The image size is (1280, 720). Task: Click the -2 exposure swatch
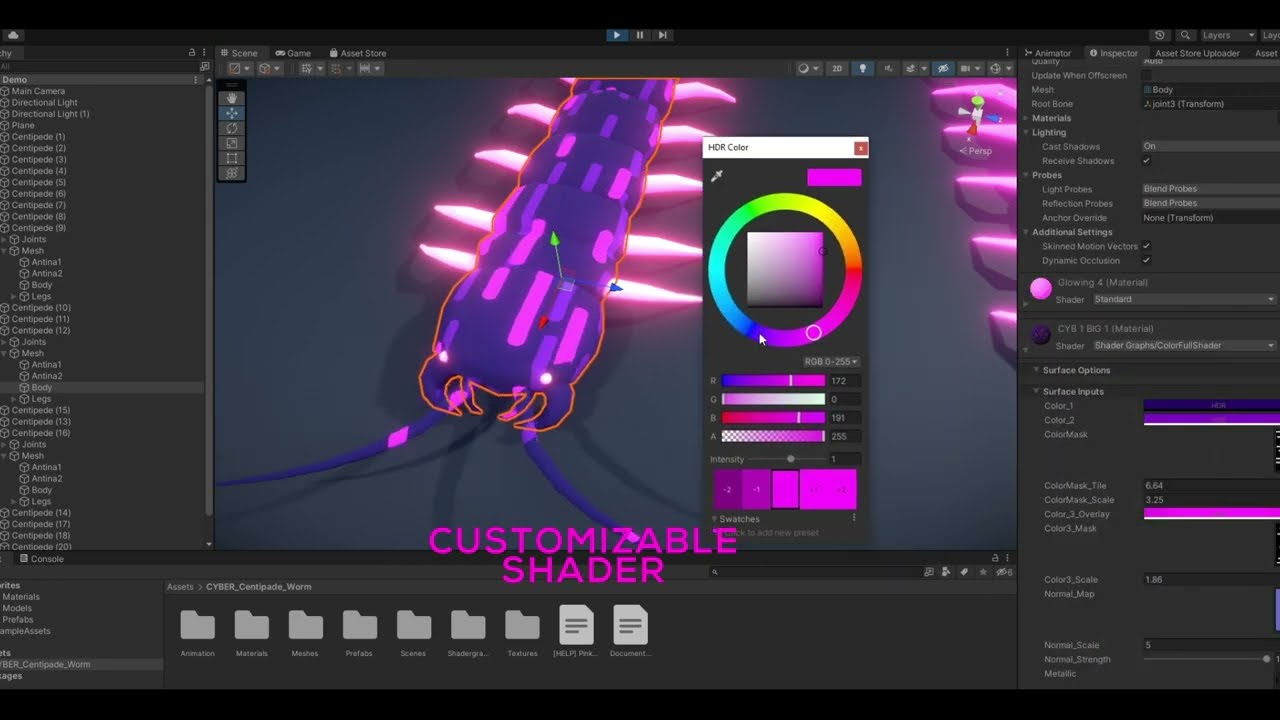tap(727, 489)
